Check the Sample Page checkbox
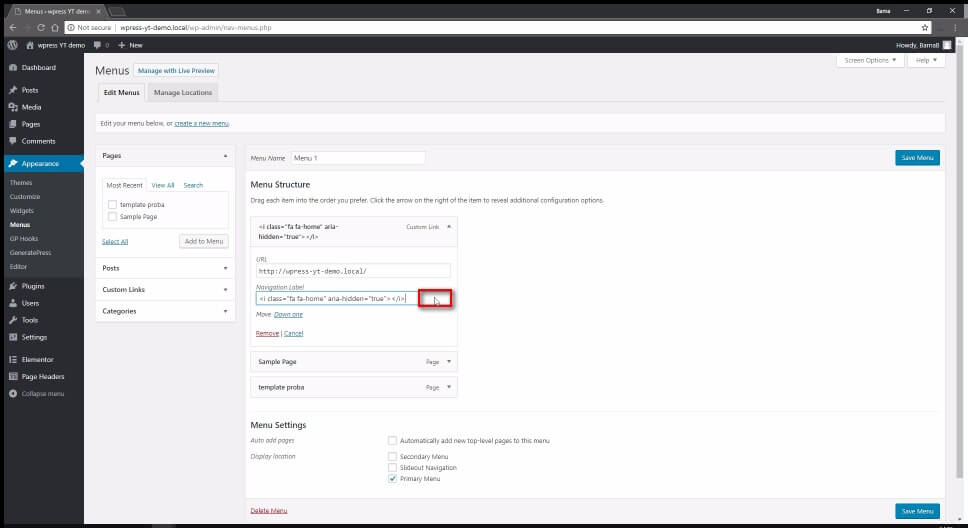Screen dimensions: 968x528 click(x=112, y=217)
